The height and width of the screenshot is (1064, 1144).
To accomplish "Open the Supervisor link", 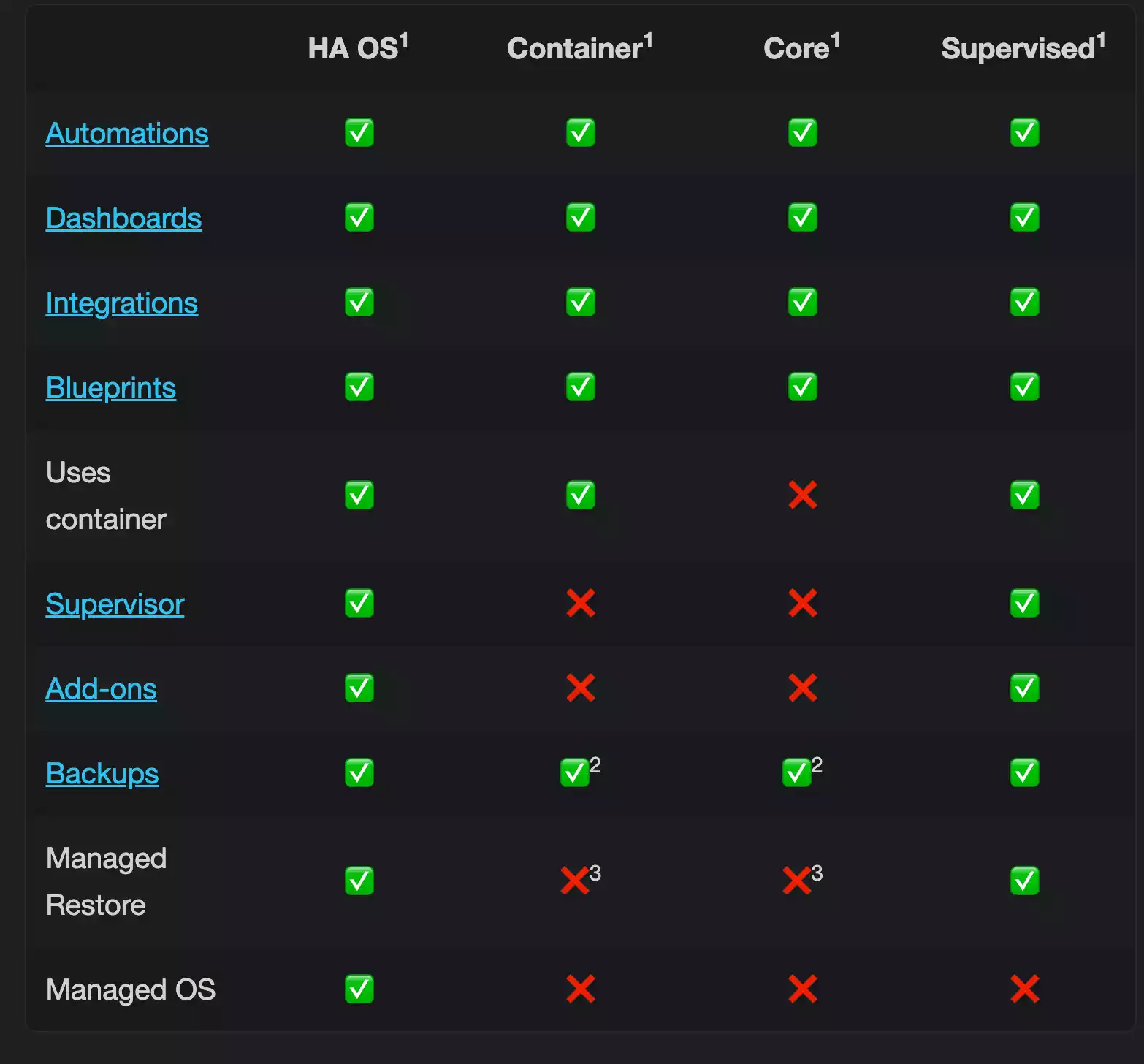I will tap(115, 604).
